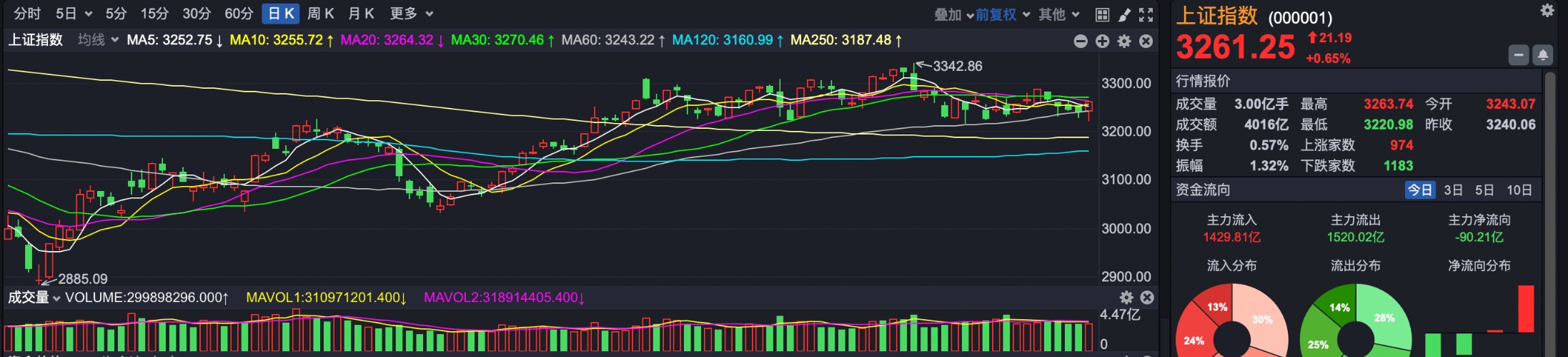Screen dimensions: 1568x357
Task: Expand the 更多 timeframe dropdown
Action: [412, 14]
